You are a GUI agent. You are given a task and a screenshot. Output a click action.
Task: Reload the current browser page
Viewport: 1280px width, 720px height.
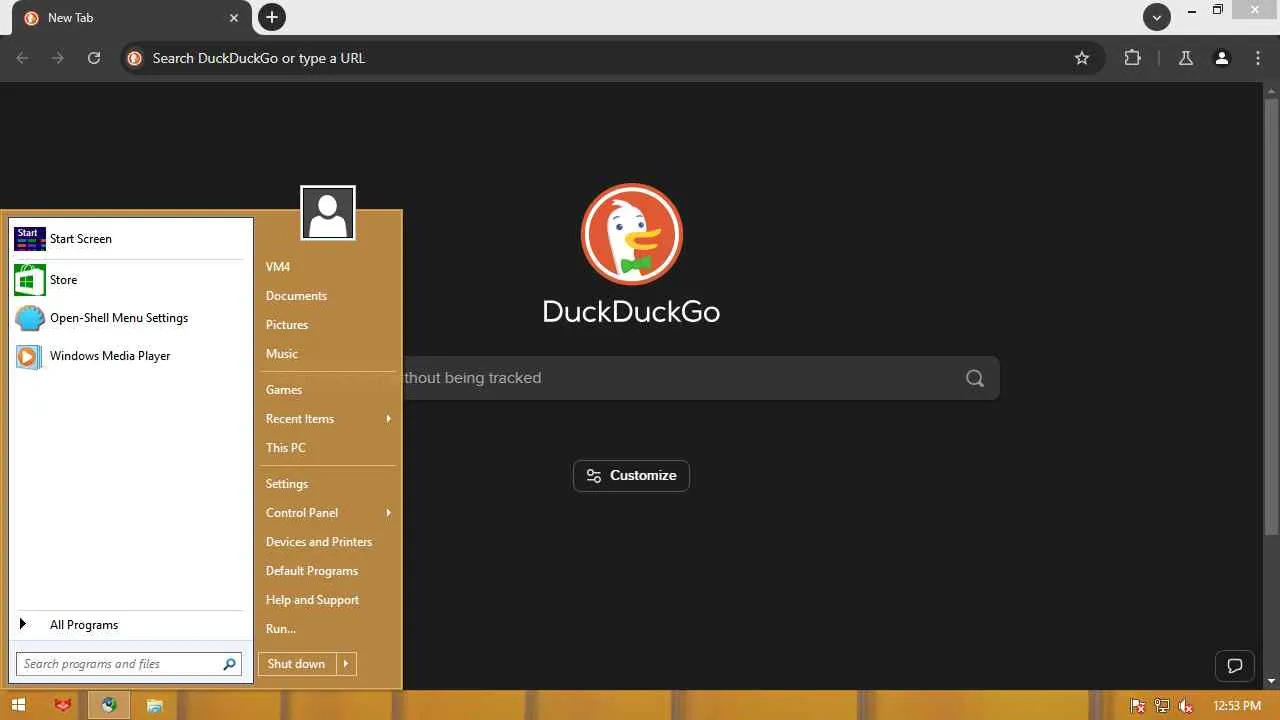[94, 58]
